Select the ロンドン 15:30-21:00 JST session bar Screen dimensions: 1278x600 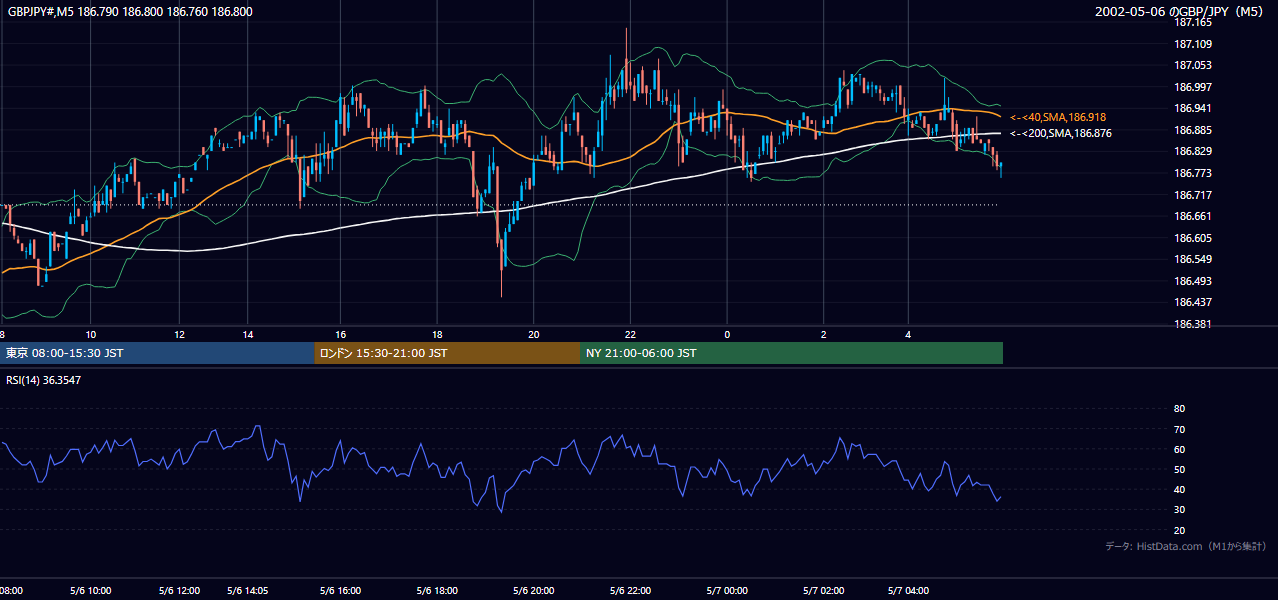[447, 353]
